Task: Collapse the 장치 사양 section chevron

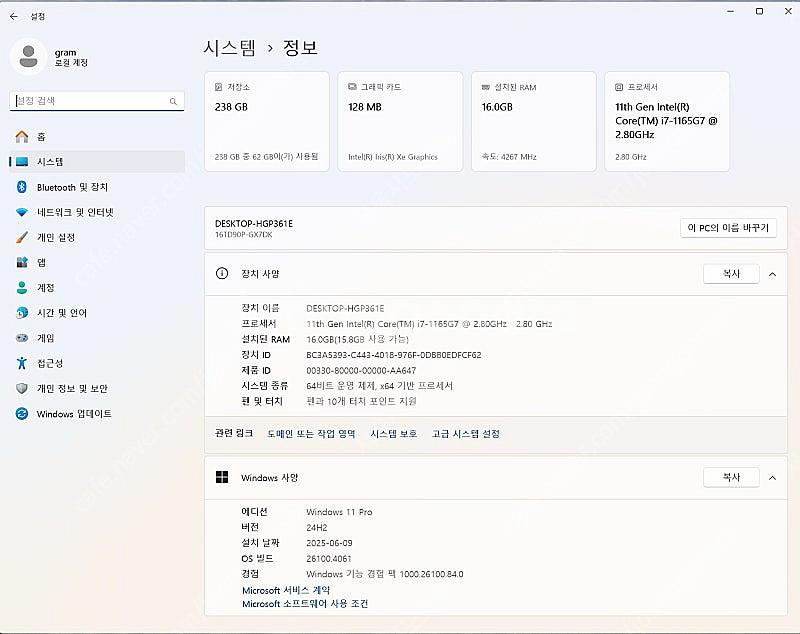Action: click(772, 273)
